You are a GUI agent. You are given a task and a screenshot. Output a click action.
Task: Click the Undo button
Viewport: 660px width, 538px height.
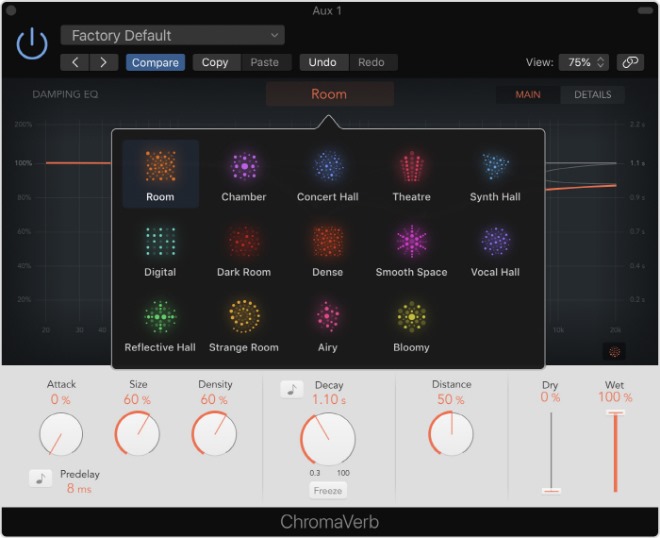point(322,62)
